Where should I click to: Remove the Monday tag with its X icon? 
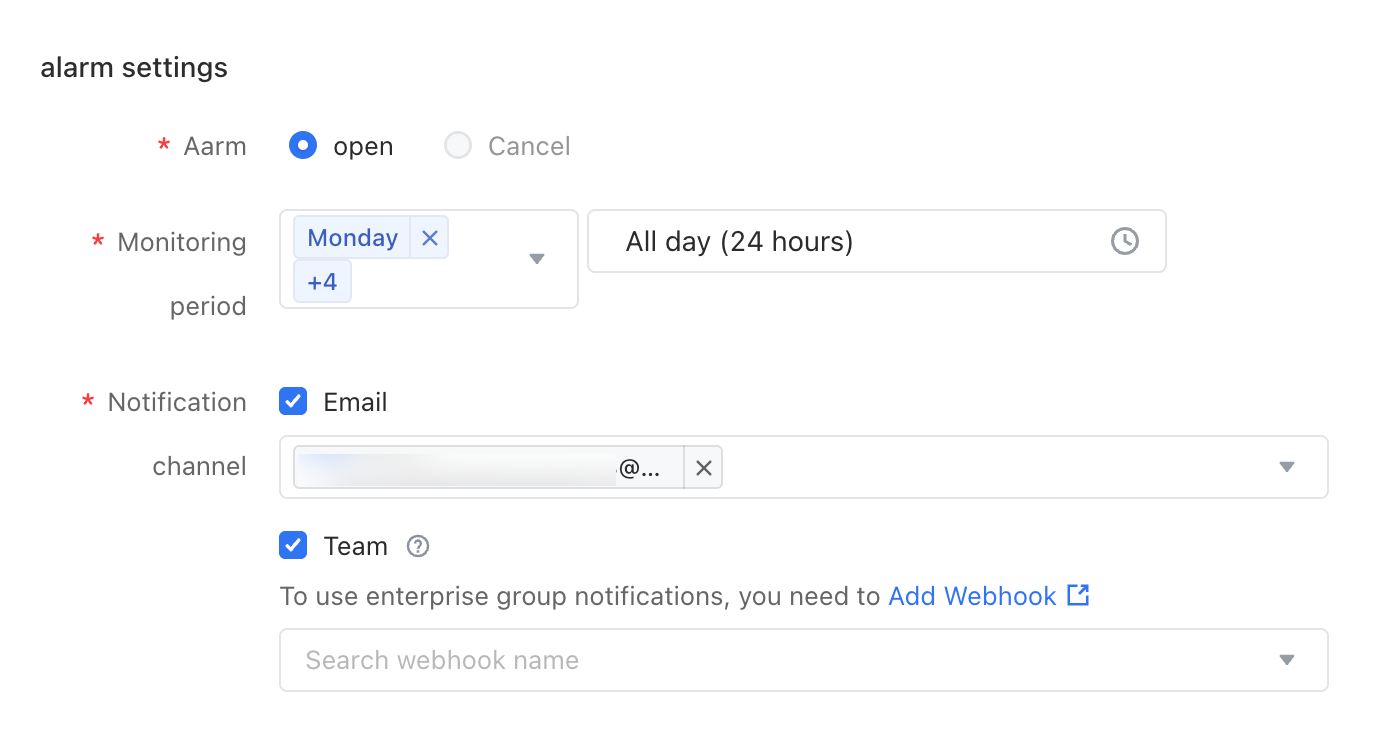point(430,238)
